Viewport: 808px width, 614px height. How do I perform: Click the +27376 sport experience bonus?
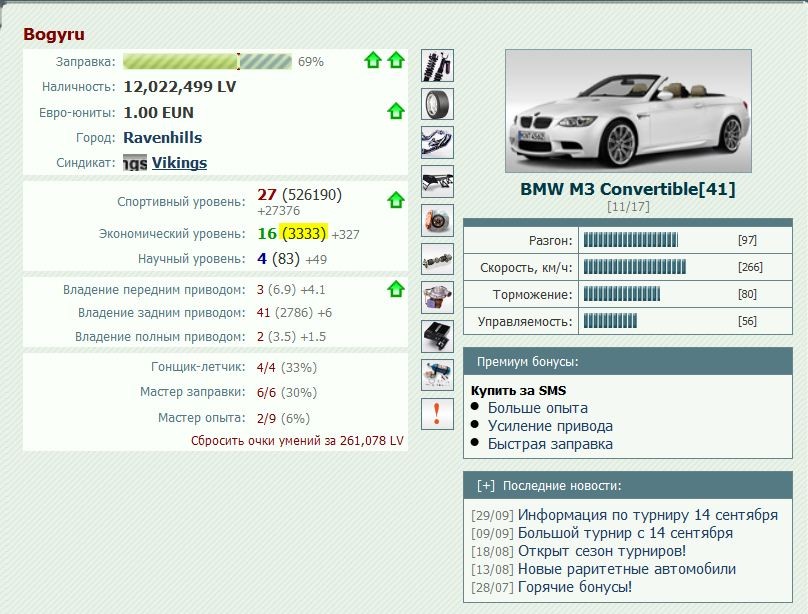pos(278,211)
